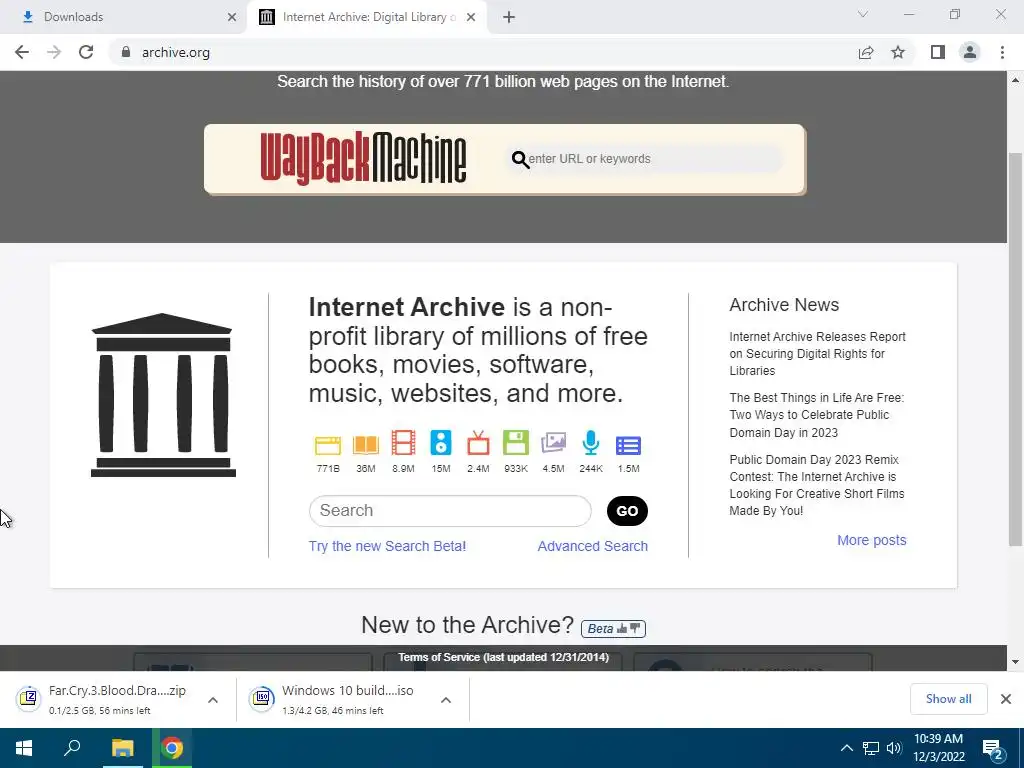Screen dimensions: 1024x768
Task: Click the Beta feedback thumbs badge
Action: click(x=613, y=628)
